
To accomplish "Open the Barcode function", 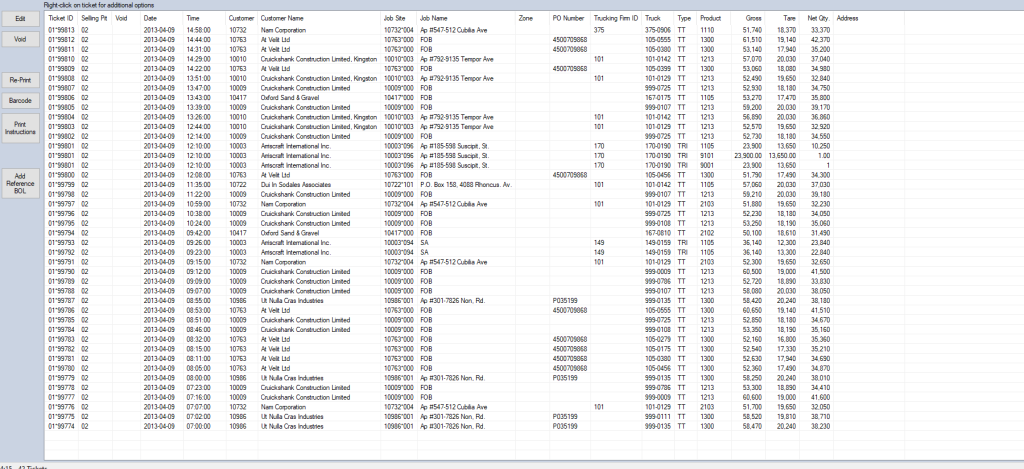I will tap(20, 101).
